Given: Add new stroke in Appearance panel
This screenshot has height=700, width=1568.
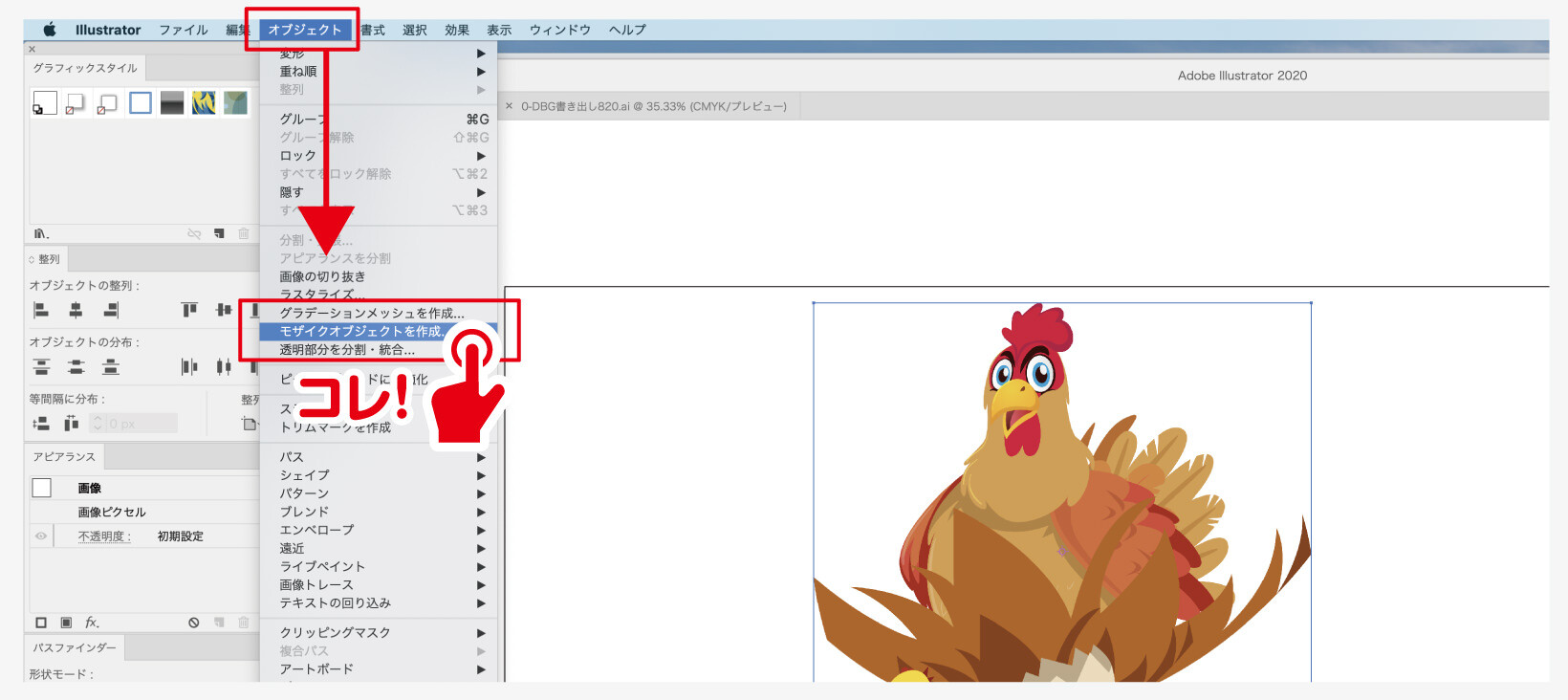Looking at the screenshot, I should [41, 623].
